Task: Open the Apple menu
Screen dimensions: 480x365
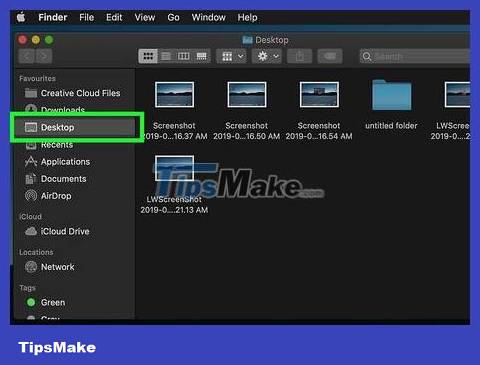Action: 21,17
